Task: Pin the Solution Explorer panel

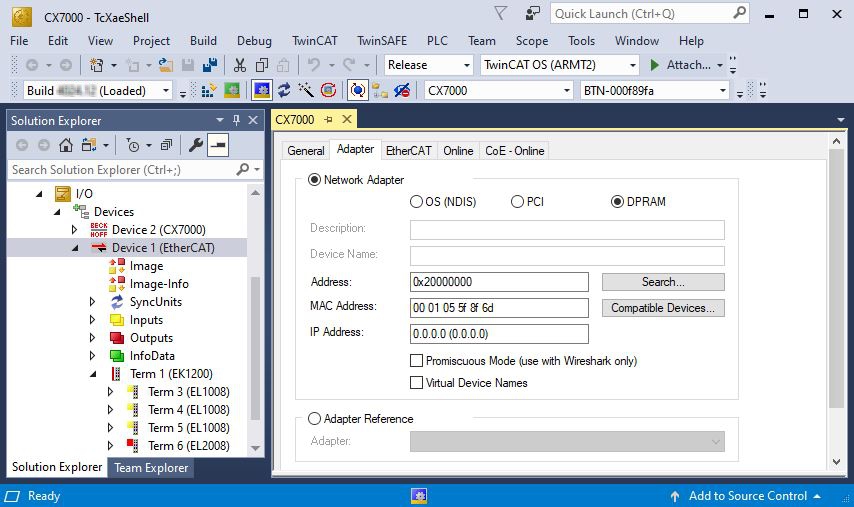Action: pos(236,120)
